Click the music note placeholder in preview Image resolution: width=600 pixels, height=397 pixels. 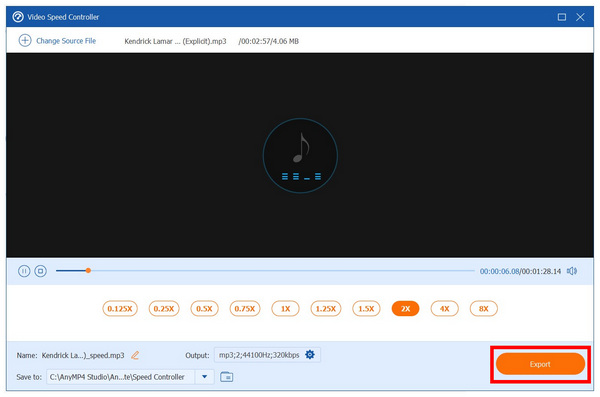click(301, 155)
